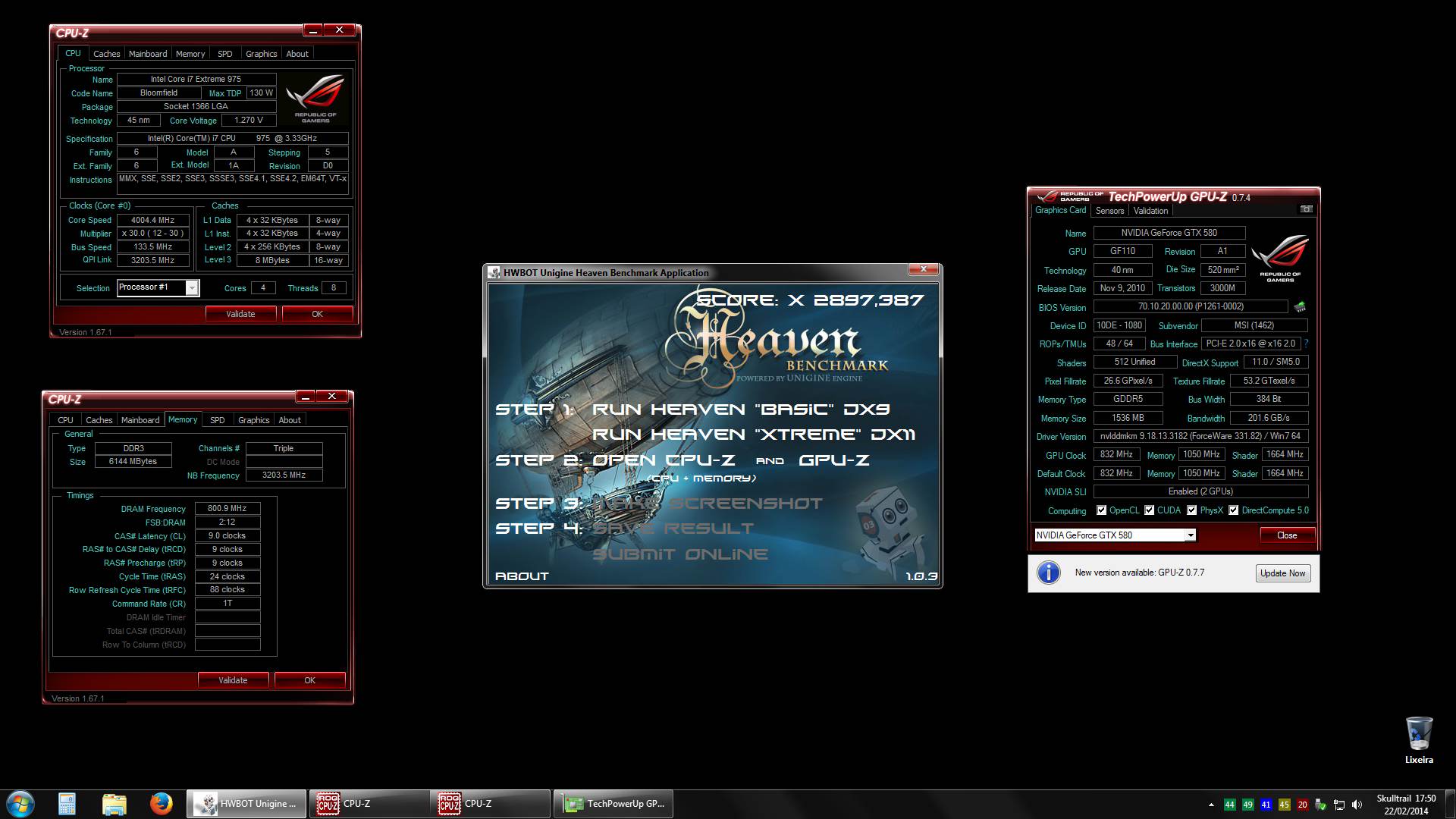Open the Calculator taskbar icon

point(67,804)
